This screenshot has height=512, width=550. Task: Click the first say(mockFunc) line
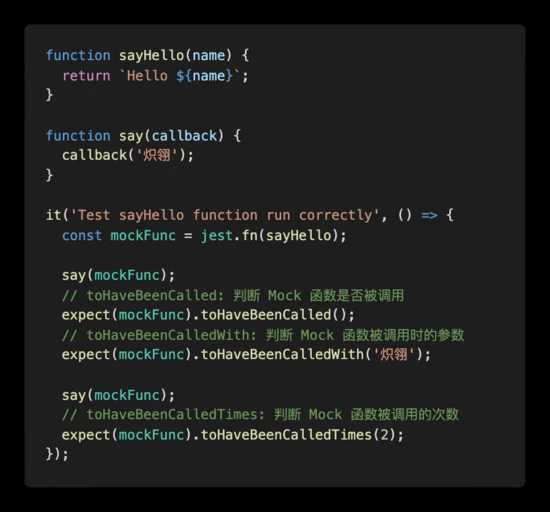[118, 275]
